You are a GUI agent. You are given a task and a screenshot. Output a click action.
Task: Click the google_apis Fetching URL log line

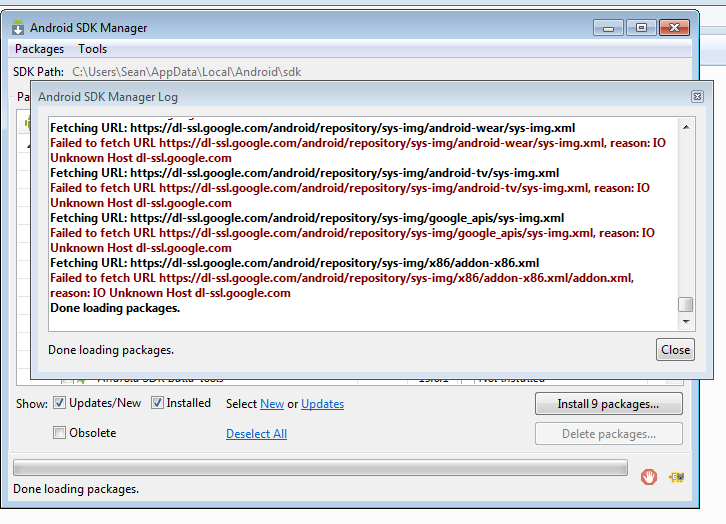[307, 218]
